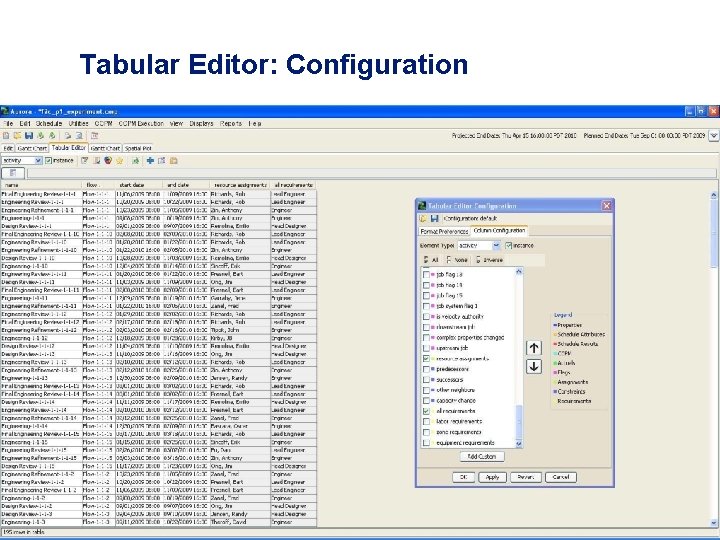Click the resource assignments column header

coord(240,185)
